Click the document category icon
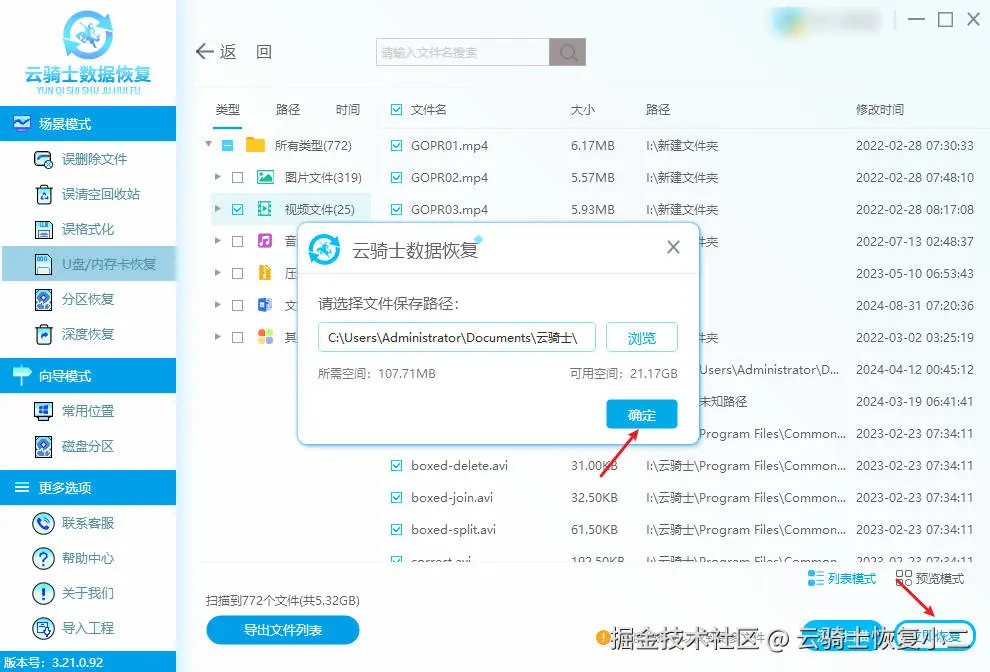Viewport: 990px width, 672px height. 265,305
